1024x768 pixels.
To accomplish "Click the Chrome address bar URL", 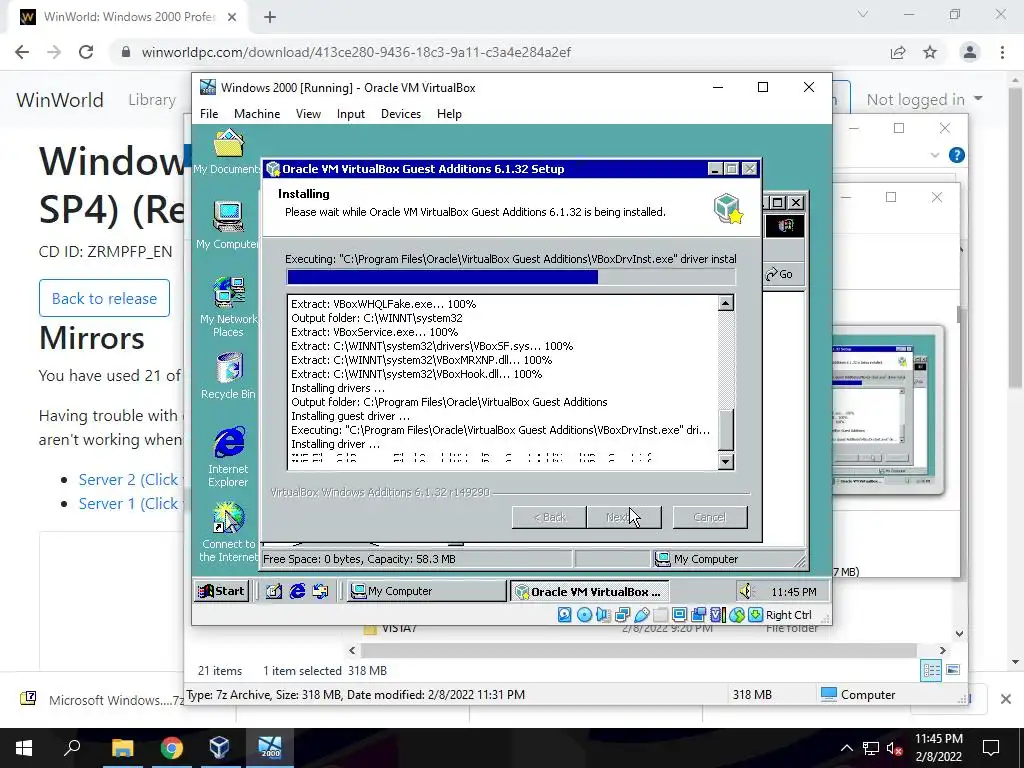I will tap(356, 52).
